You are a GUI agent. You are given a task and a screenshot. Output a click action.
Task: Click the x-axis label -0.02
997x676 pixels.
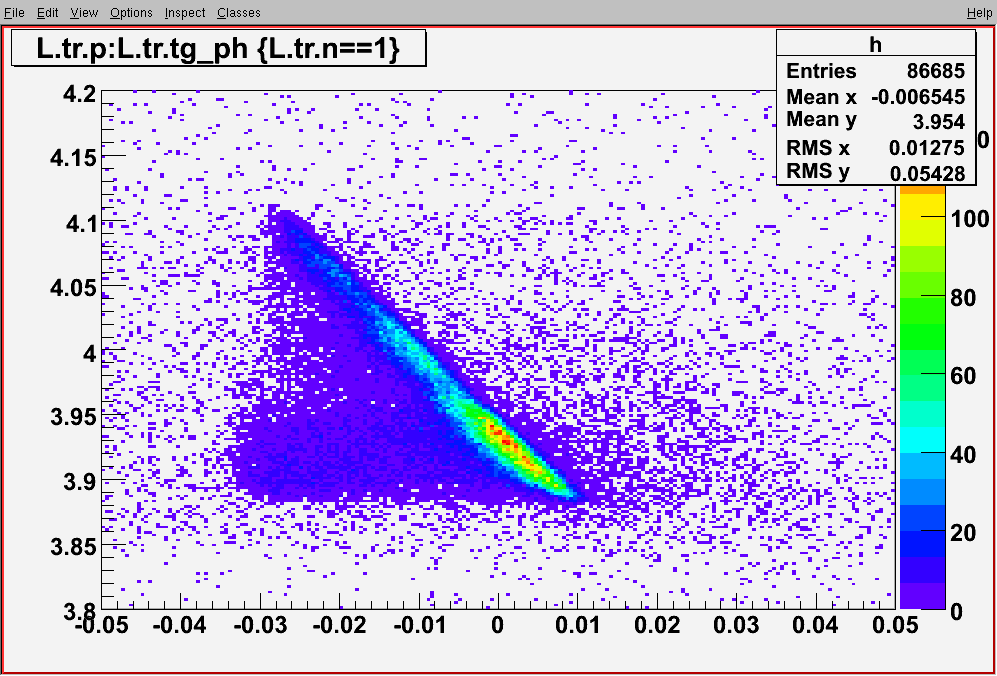pos(340,626)
